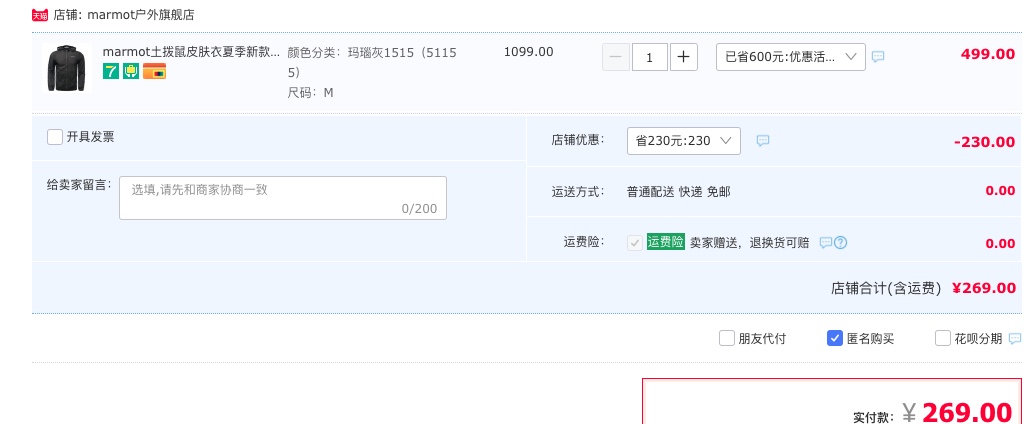This screenshot has width=1026, height=424.
Task: Enable the 花呗分期 checkbox
Action: click(x=942, y=338)
